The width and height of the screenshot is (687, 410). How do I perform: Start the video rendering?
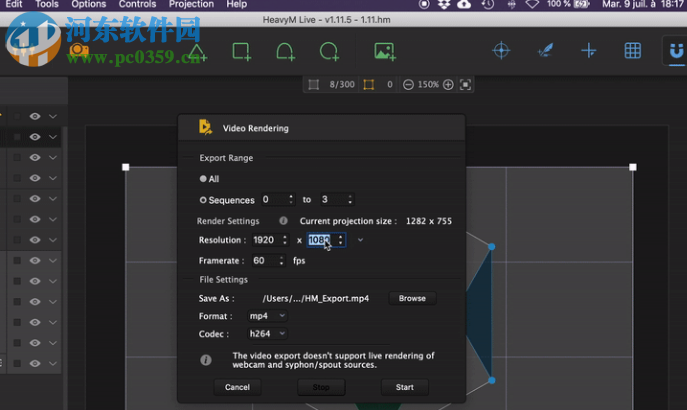405,387
